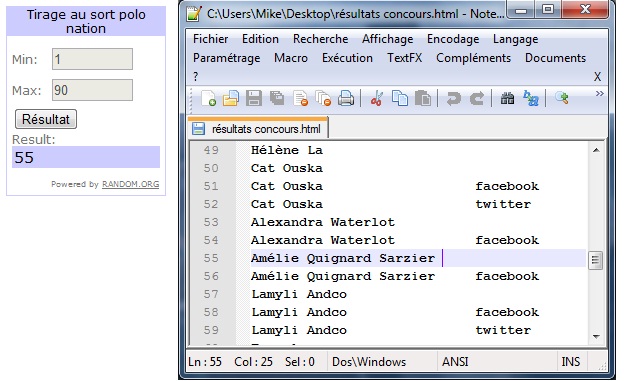The height and width of the screenshot is (381, 624).
Task: Toggle the INS insert mode indicator
Action: point(570,361)
